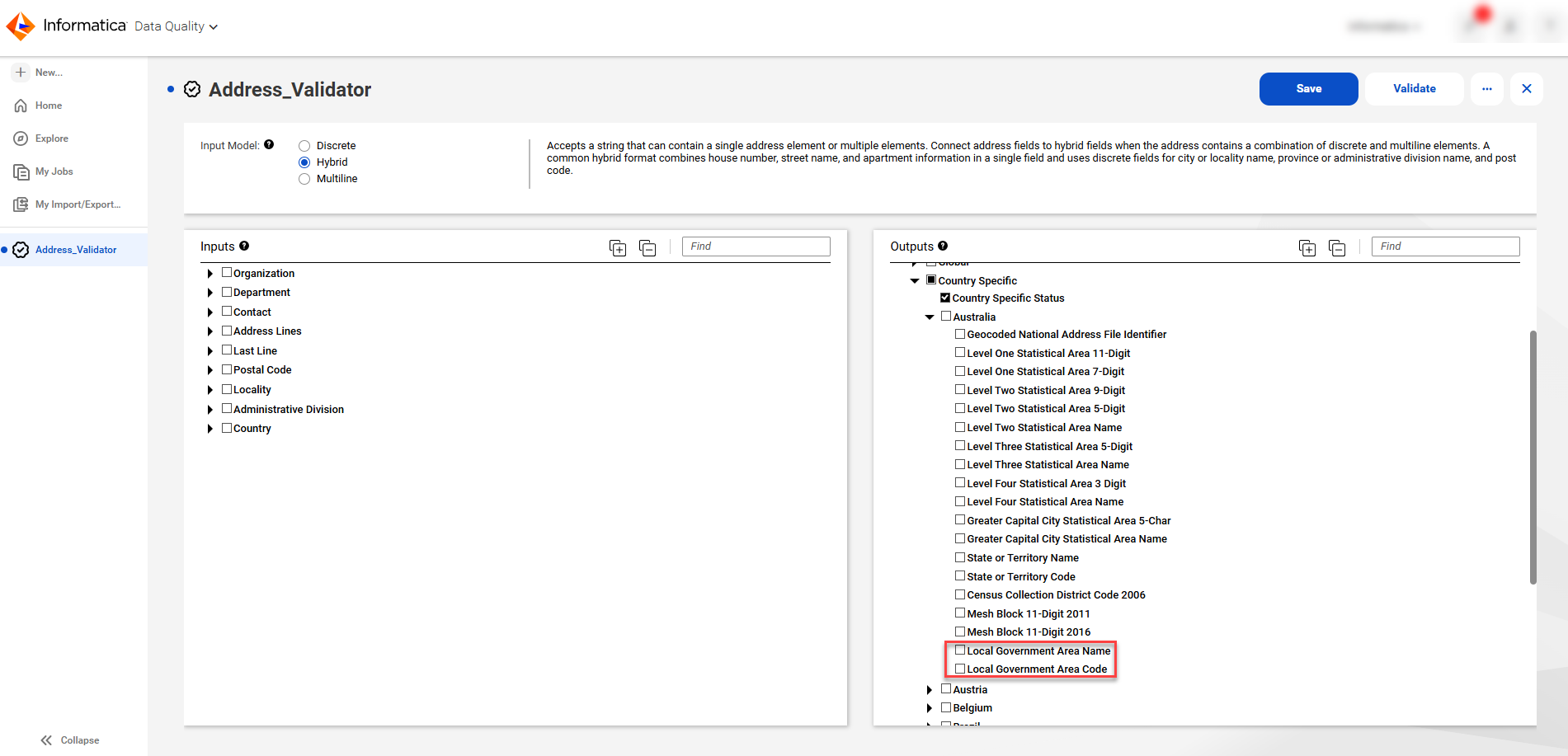The height and width of the screenshot is (756, 1568).
Task: Check the Organization input checkbox
Action: [227, 272]
